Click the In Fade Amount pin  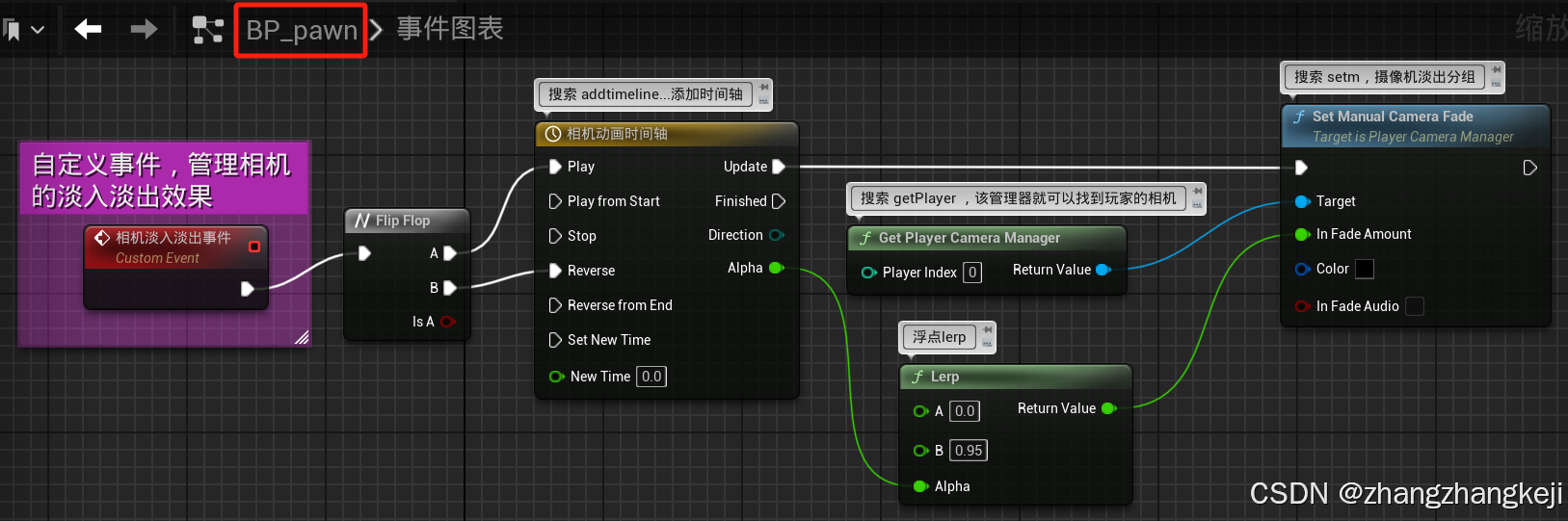click(1302, 234)
